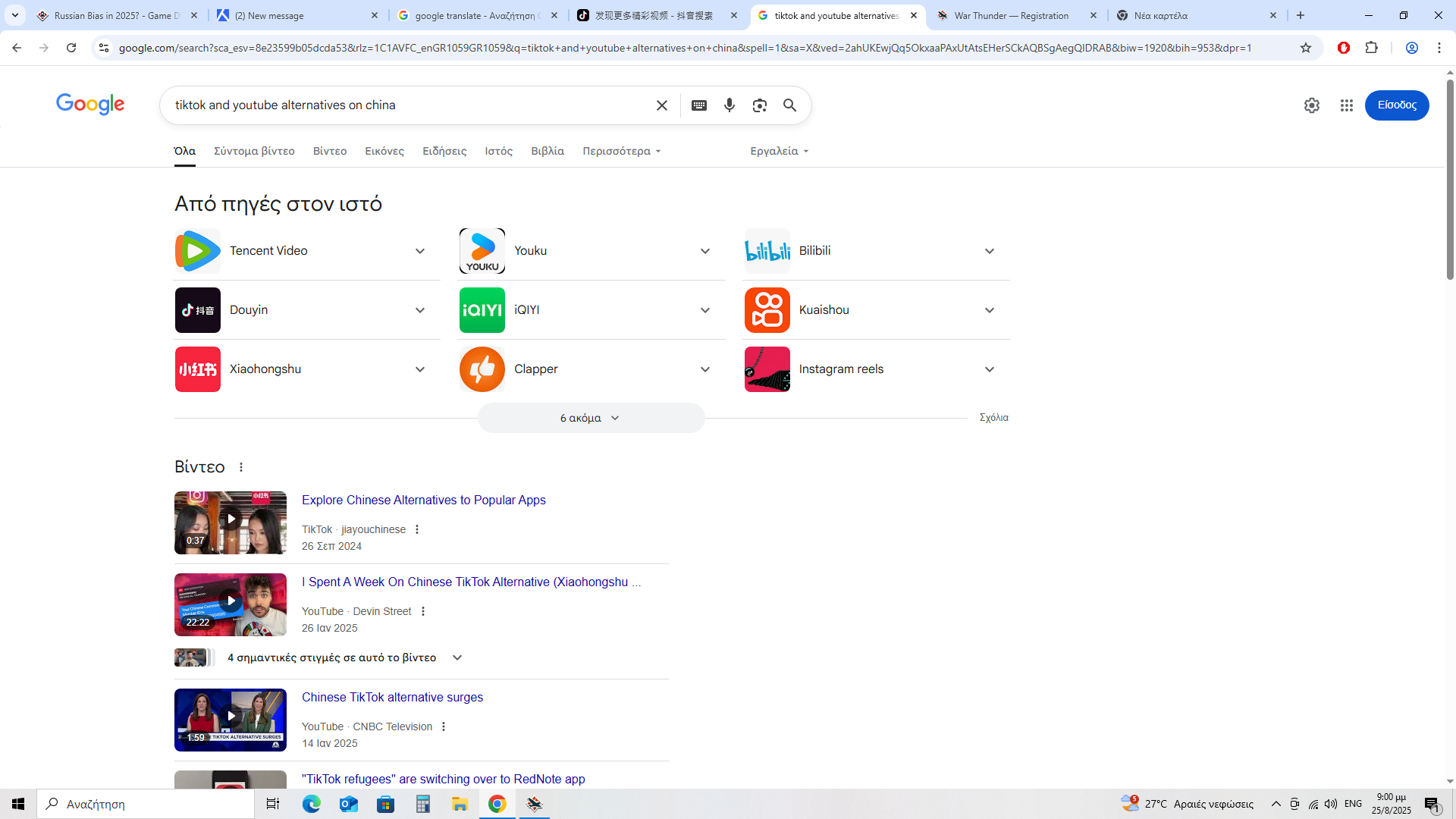Open 'Chinese TikTok alternative surges' link
The height and width of the screenshot is (819, 1456).
392,697
